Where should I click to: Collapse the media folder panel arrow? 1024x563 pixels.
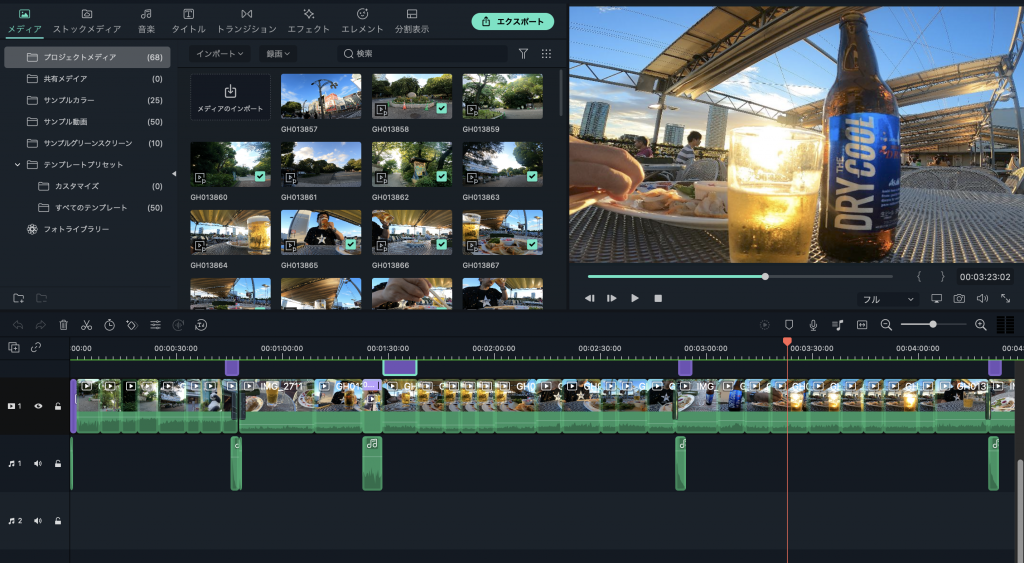(174, 174)
